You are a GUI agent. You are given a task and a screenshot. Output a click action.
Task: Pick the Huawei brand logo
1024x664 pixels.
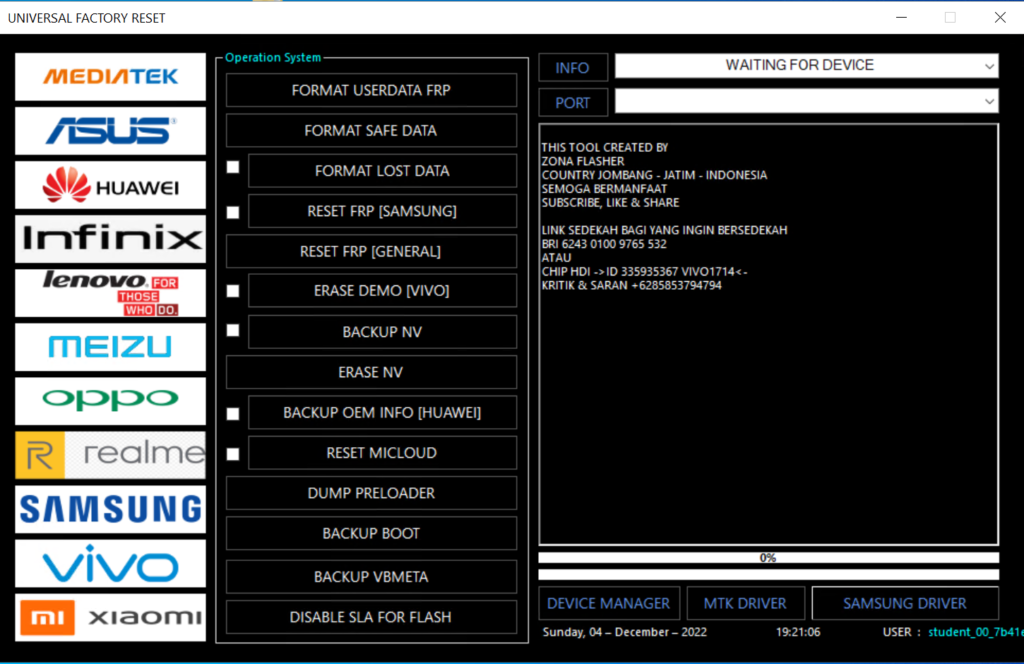point(110,185)
